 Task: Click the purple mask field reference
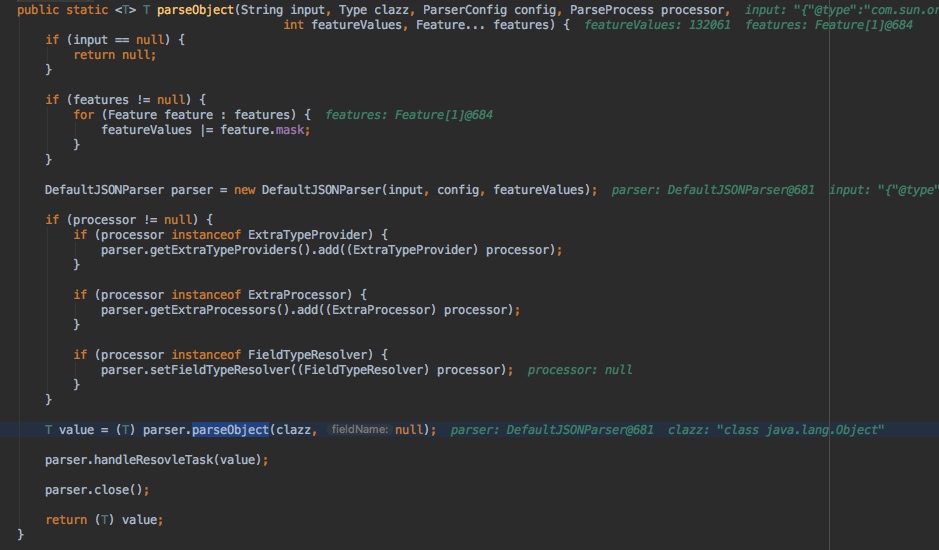[290, 130]
